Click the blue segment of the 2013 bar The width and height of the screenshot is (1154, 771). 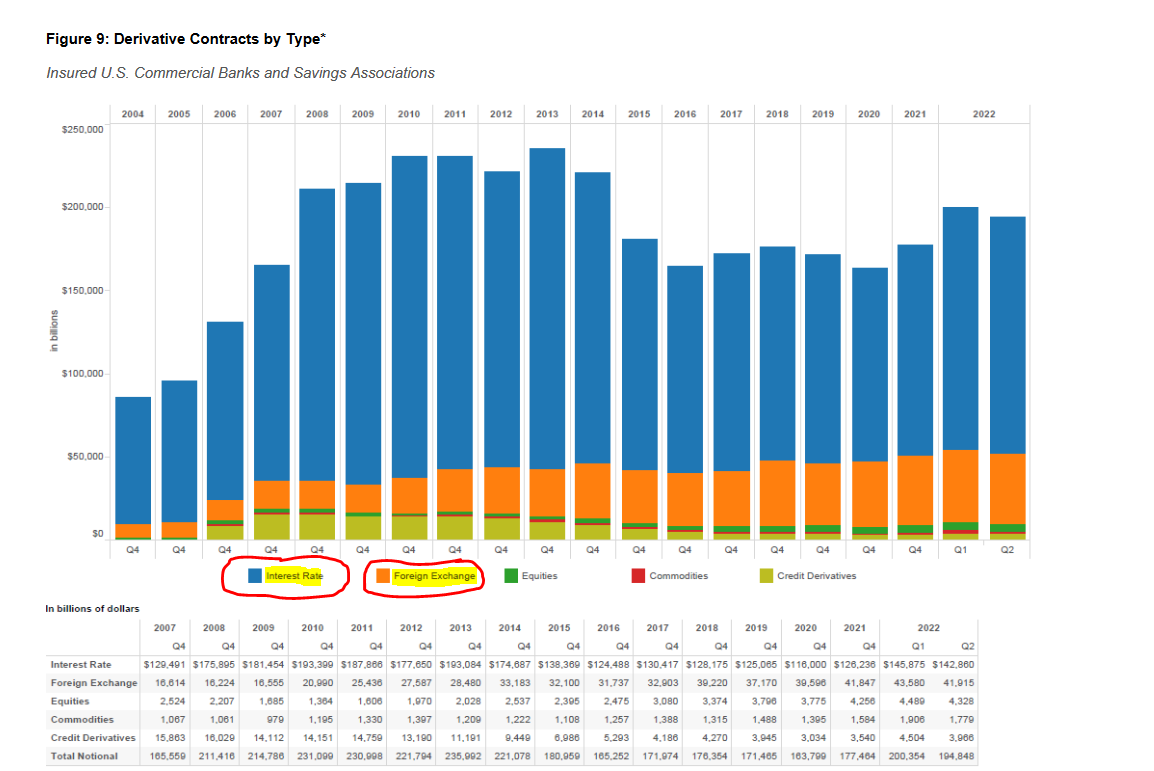click(x=547, y=309)
